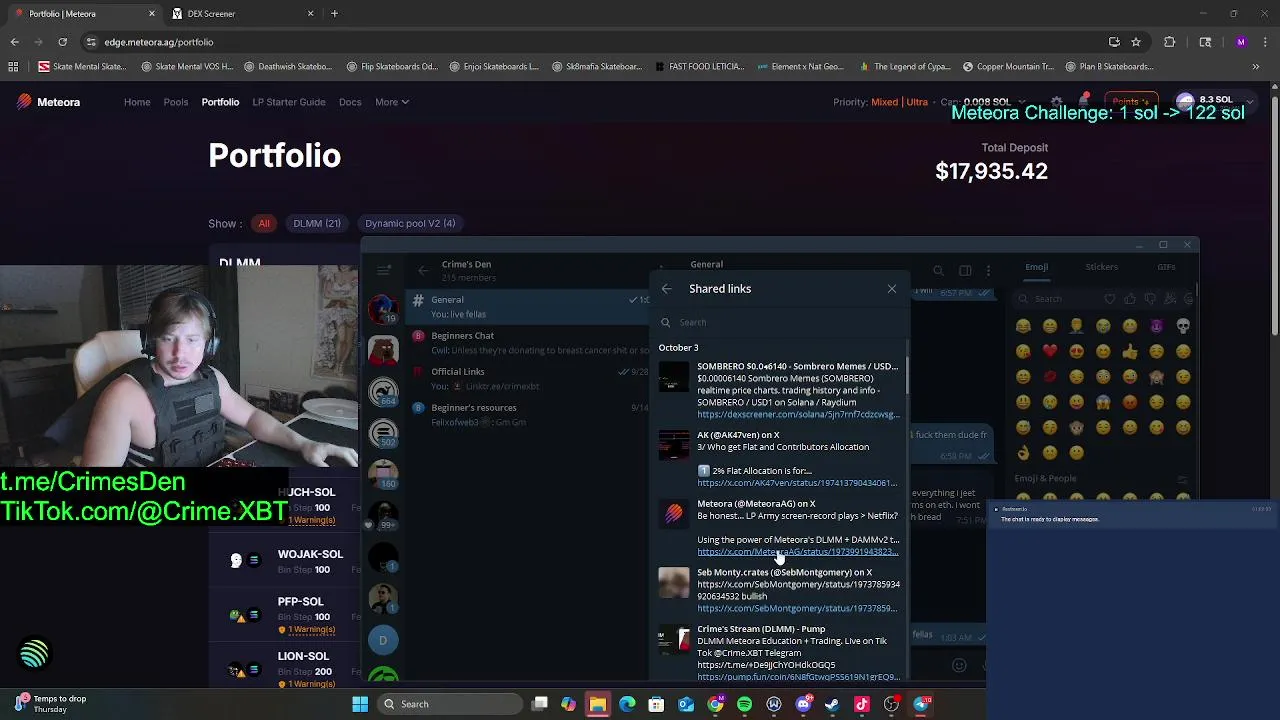Open File Explorer from the taskbar
Screen dimensions: 1280x720
(597, 704)
